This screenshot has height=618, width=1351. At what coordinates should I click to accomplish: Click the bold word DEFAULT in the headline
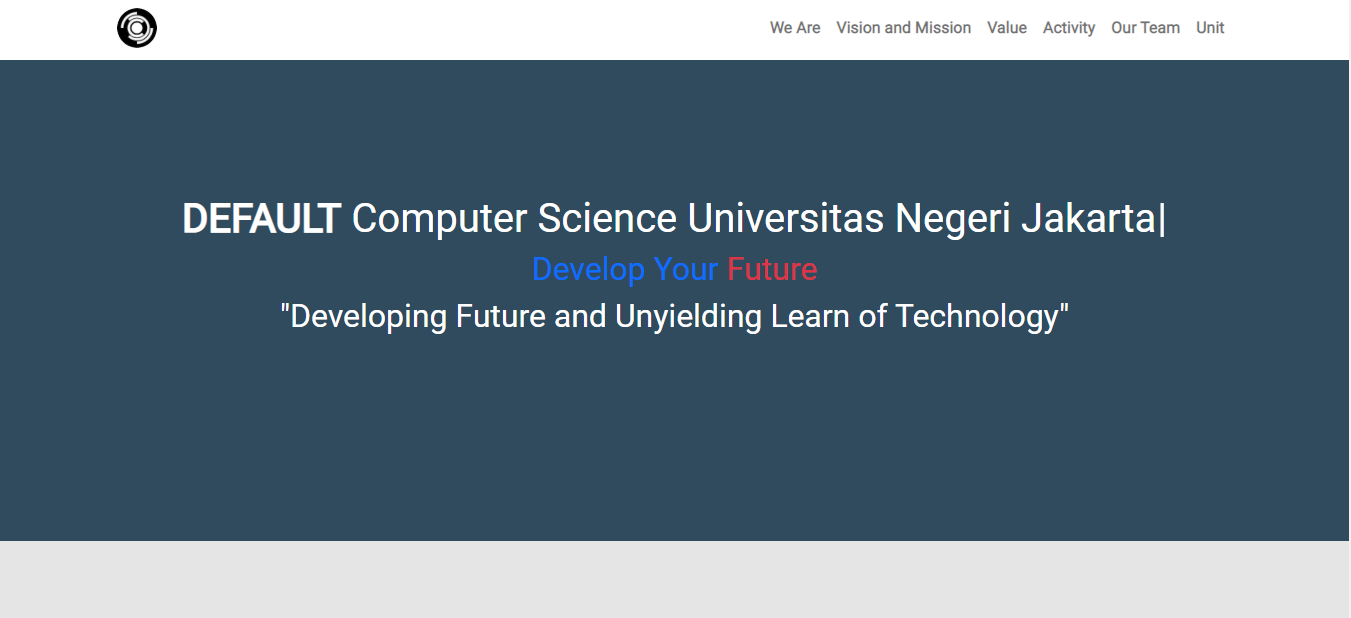[x=261, y=218]
